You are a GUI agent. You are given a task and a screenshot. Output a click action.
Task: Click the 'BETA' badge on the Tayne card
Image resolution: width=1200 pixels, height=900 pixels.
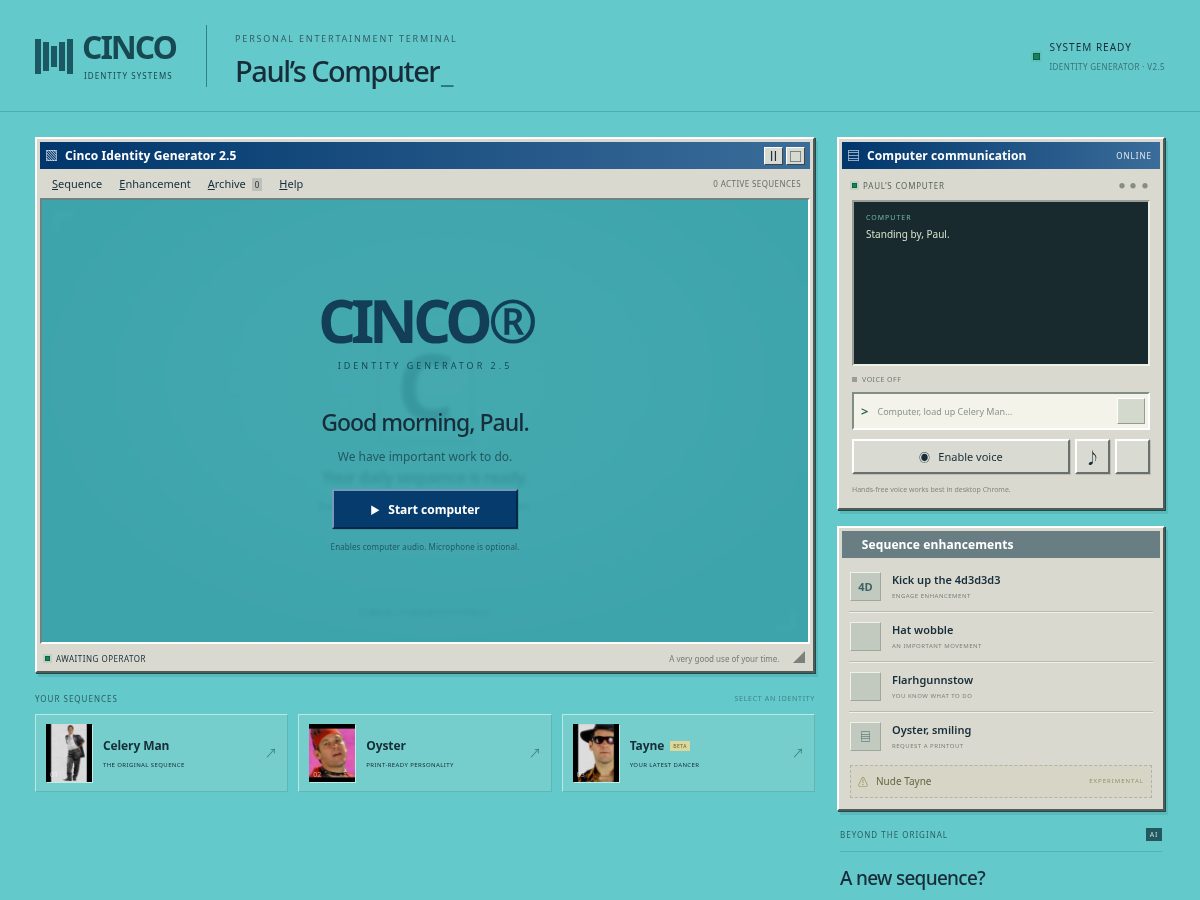click(x=680, y=746)
